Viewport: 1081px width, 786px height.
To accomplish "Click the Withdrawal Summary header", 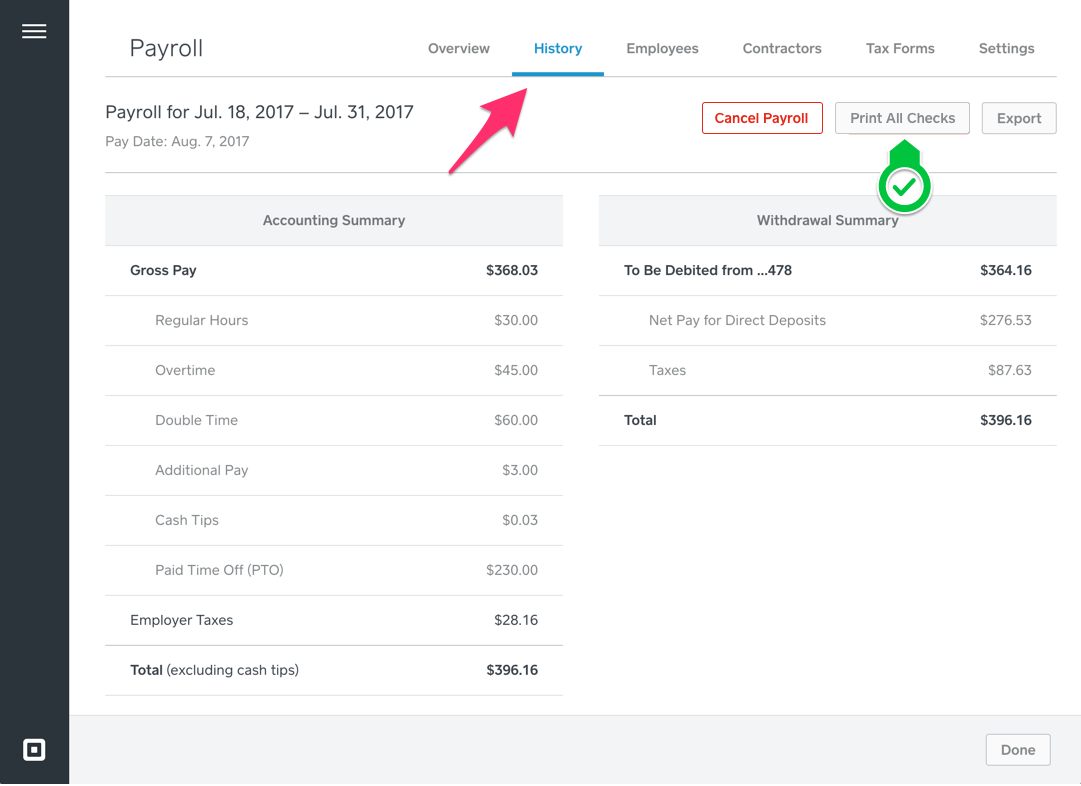I will (827, 220).
